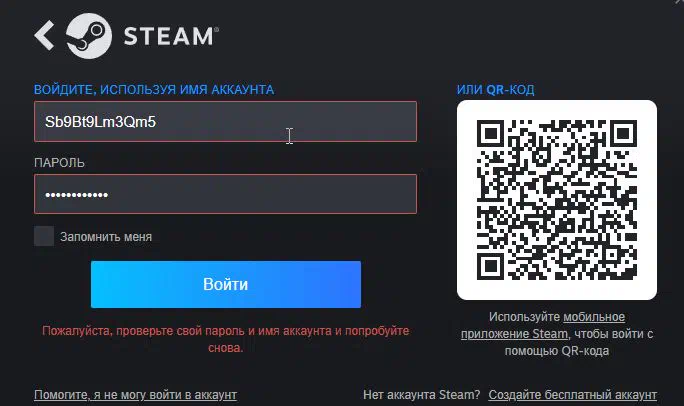Open the мобильное приложение Steam link
This screenshot has height=406, width=684.
(543, 325)
